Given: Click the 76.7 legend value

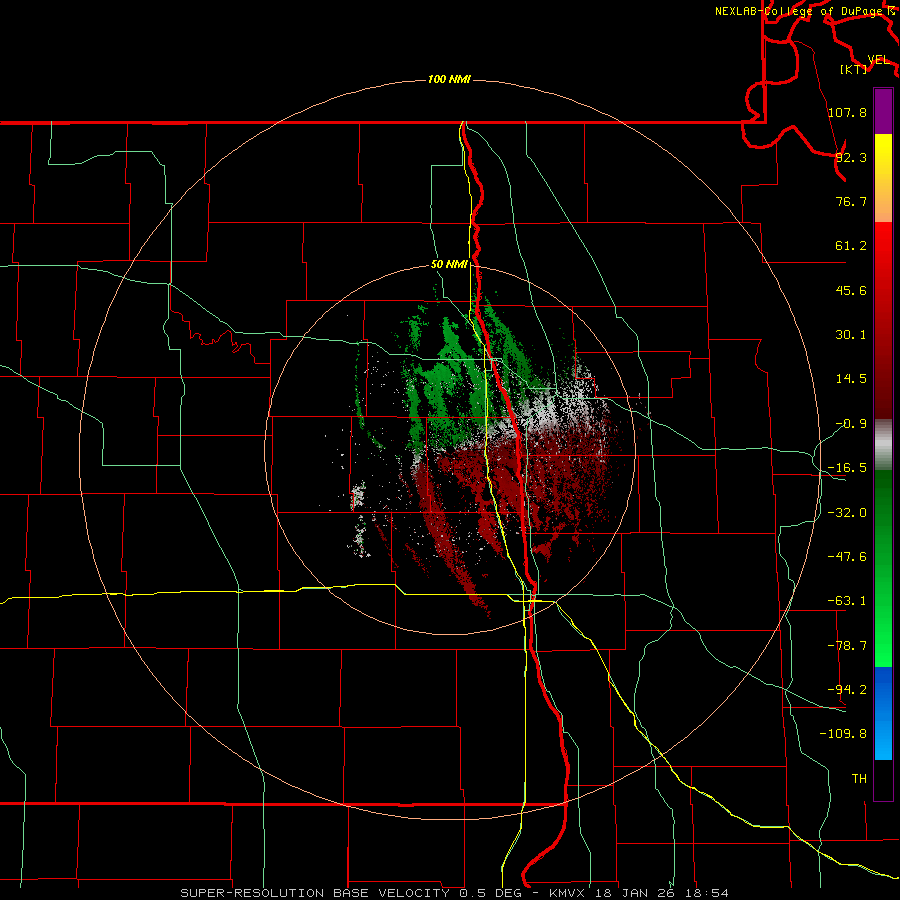Looking at the screenshot, I should click(x=851, y=201).
